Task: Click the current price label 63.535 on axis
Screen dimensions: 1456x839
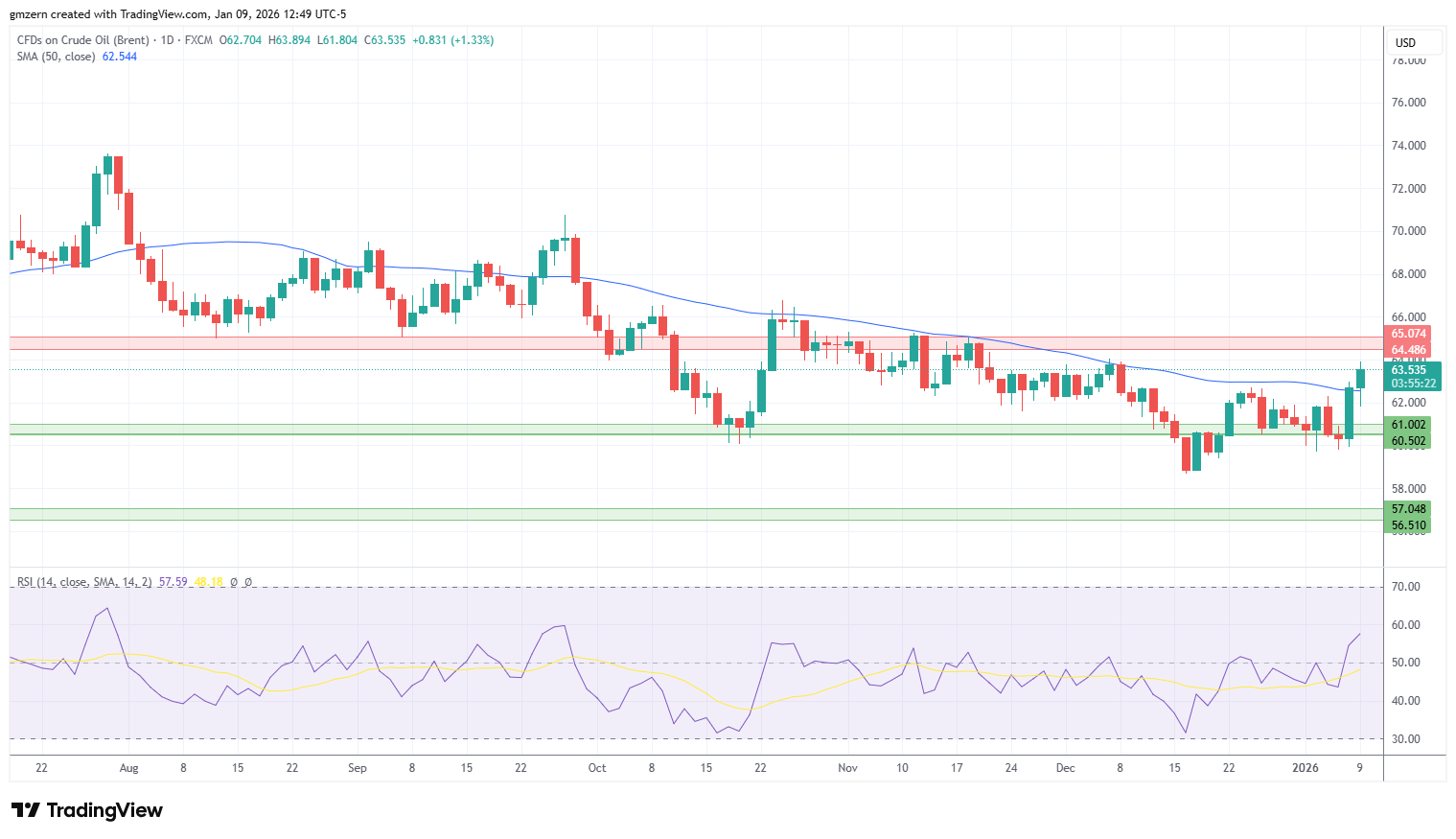Action: 1409,370
